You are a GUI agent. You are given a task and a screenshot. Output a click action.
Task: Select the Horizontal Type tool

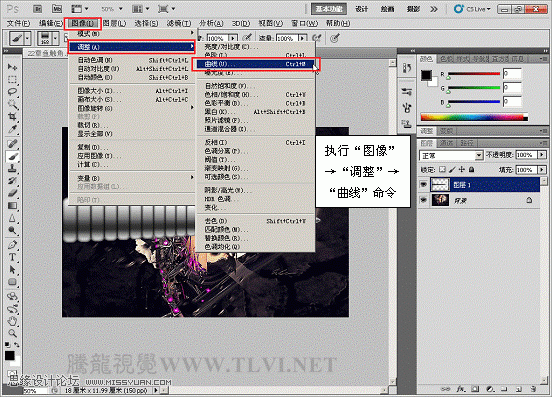pyautogui.click(x=12, y=257)
